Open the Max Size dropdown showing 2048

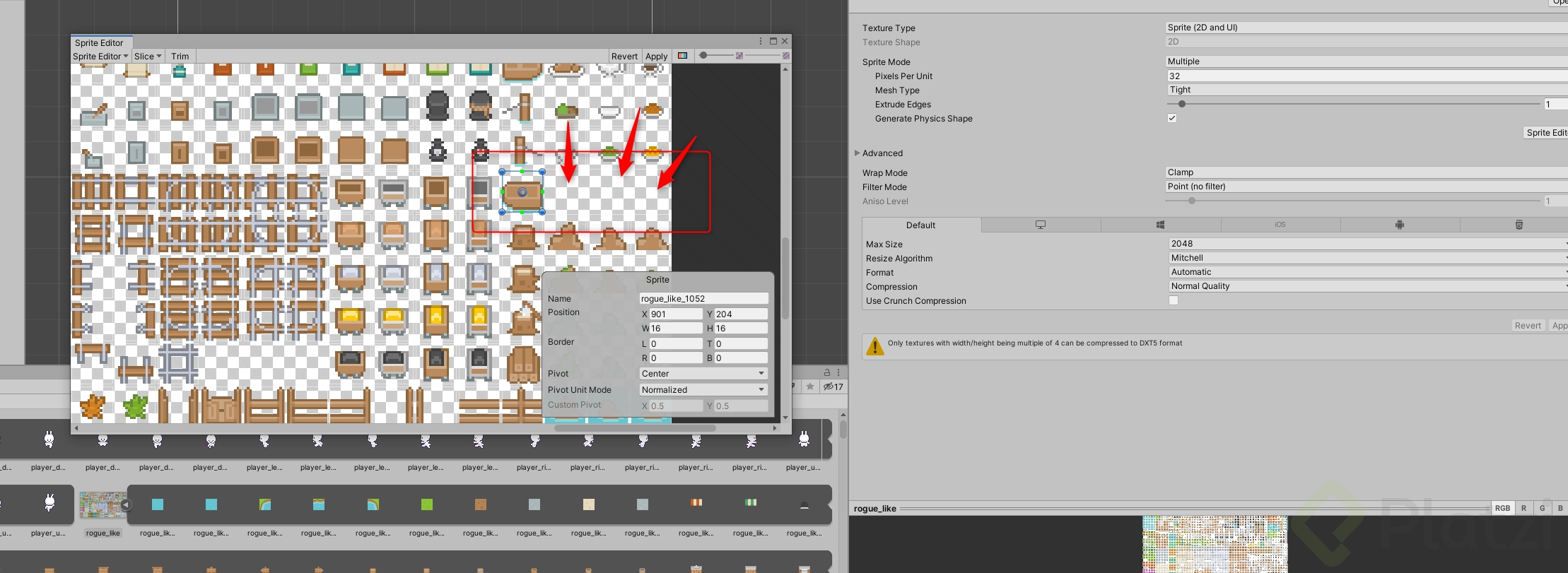pyautogui.click(x=1368, y=244)
